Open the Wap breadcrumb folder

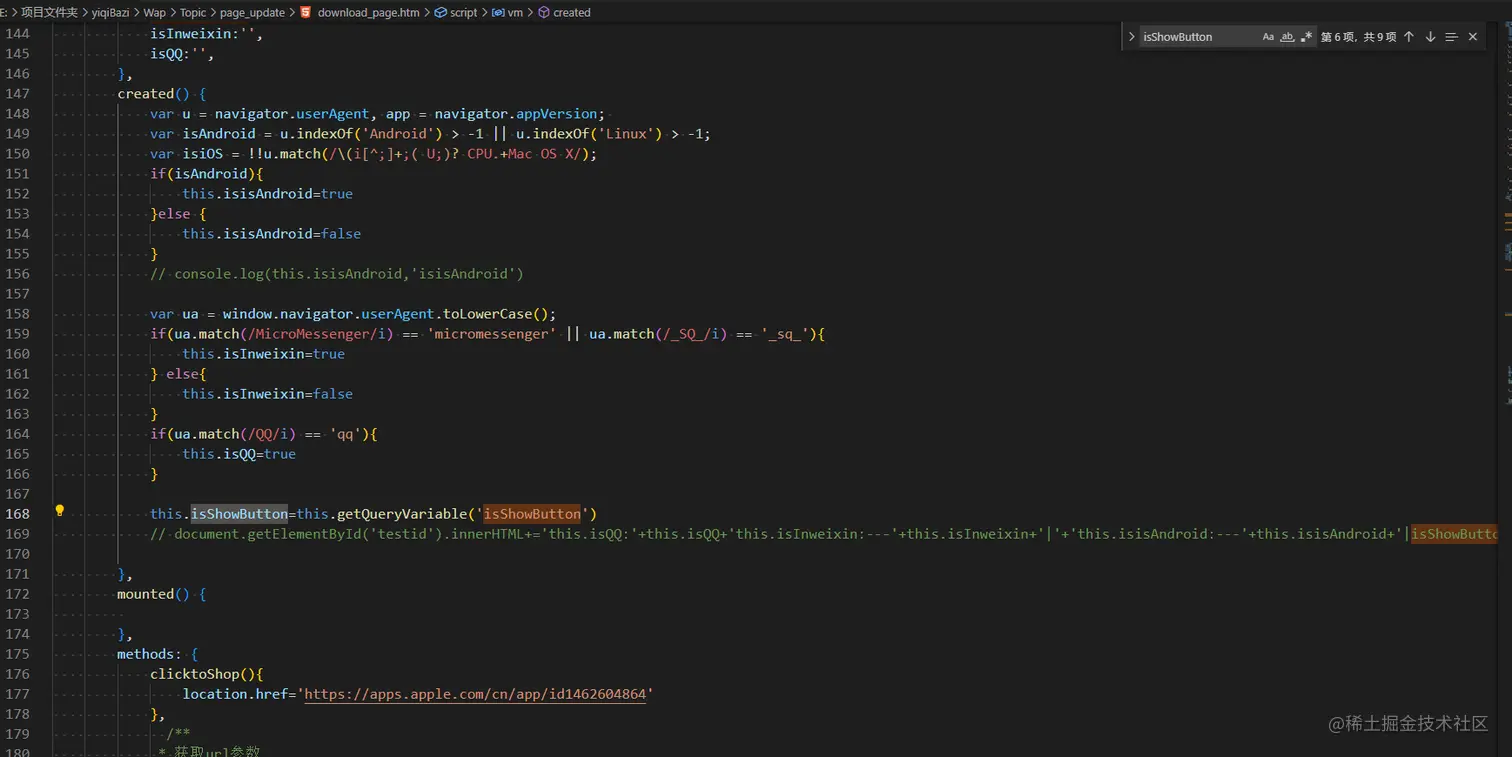154,13
